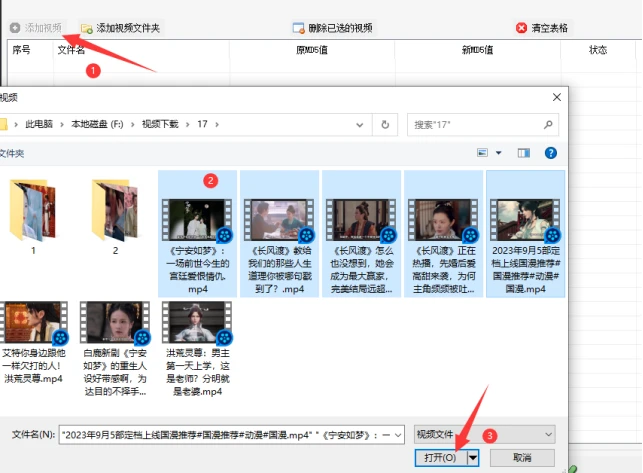
Task: Select the folder named 2
Action: pos(115,216)
